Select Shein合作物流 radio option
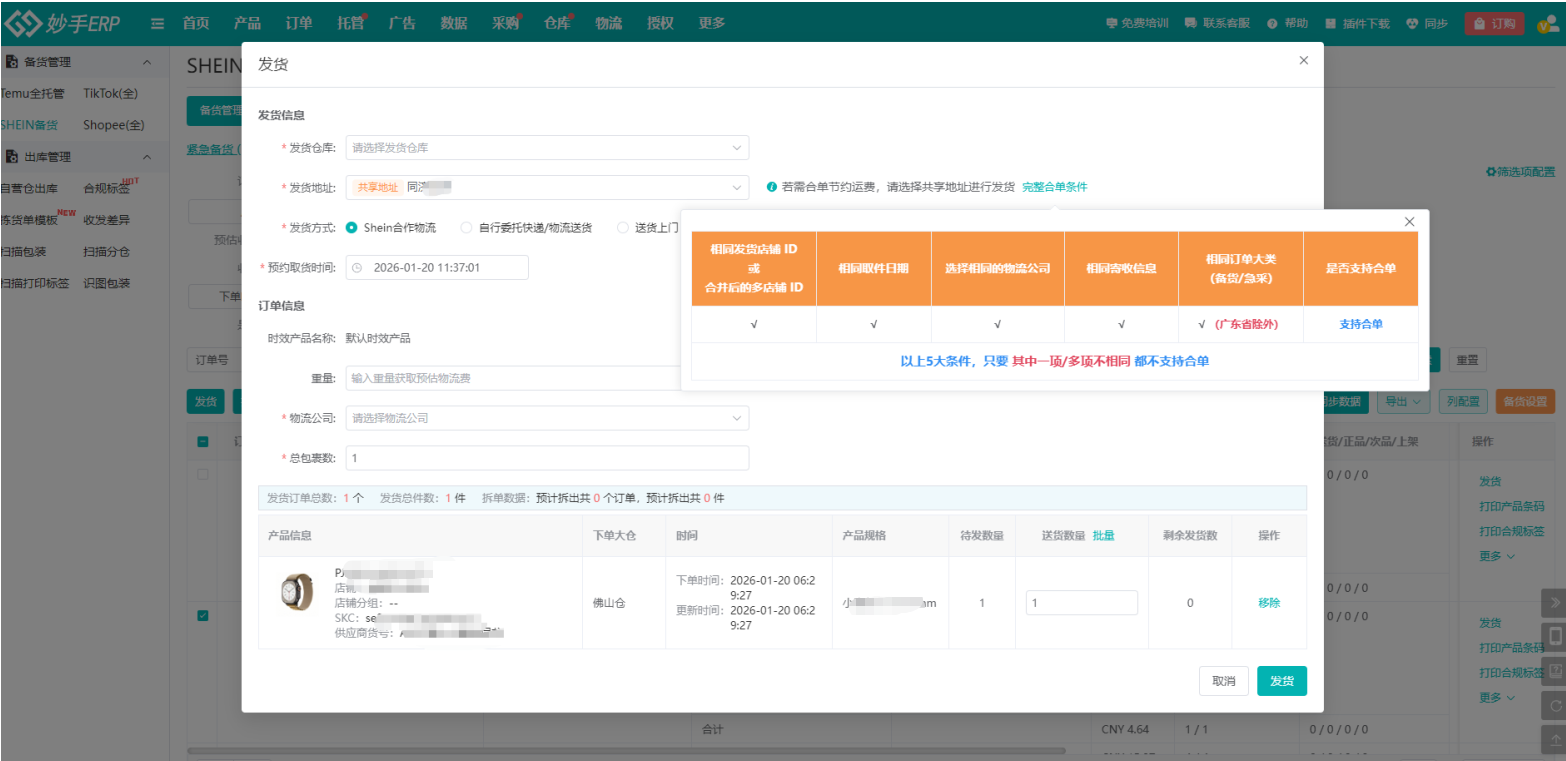Screen dimensions: 1566x761 pos(352,228)
